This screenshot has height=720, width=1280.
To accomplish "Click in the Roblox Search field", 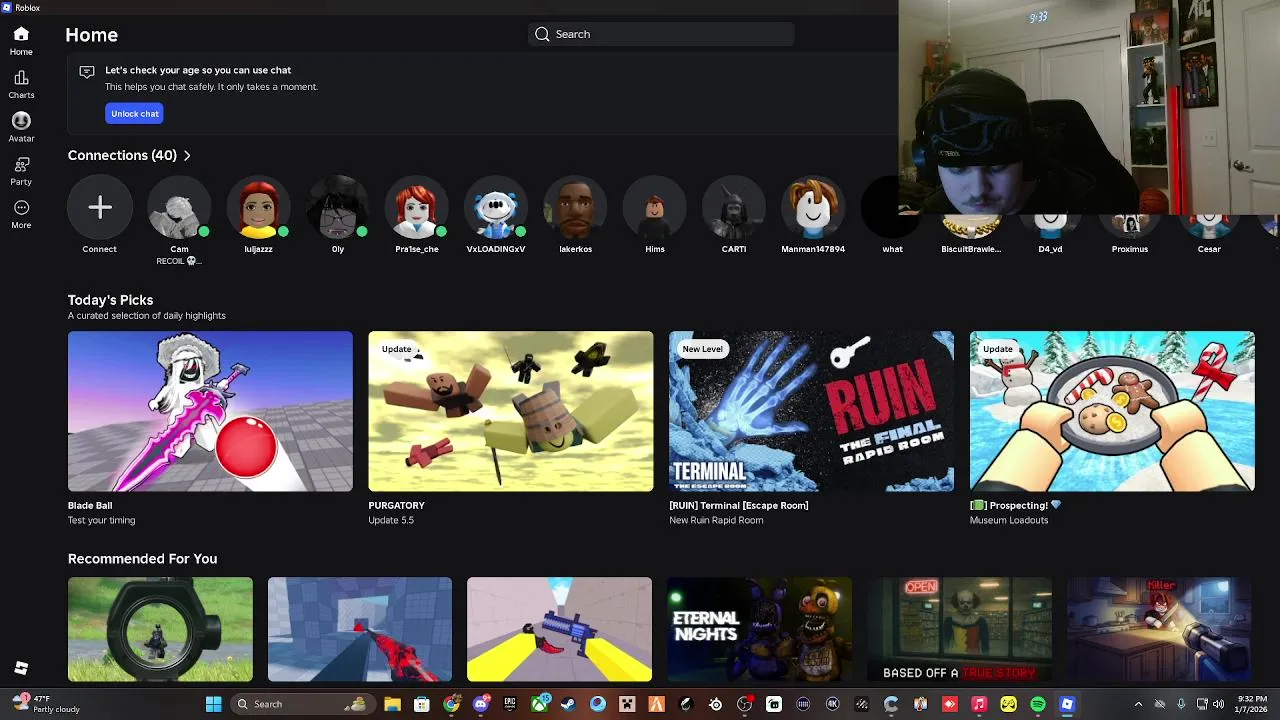I will point(661,34).
